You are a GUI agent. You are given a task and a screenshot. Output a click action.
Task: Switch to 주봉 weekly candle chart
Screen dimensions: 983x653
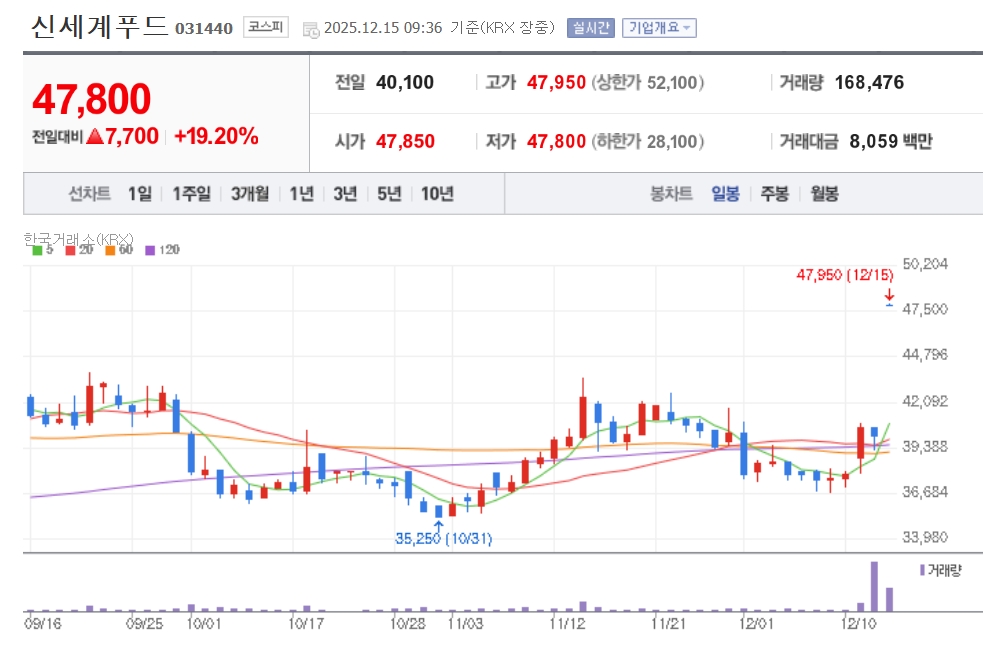click(774, 194)
